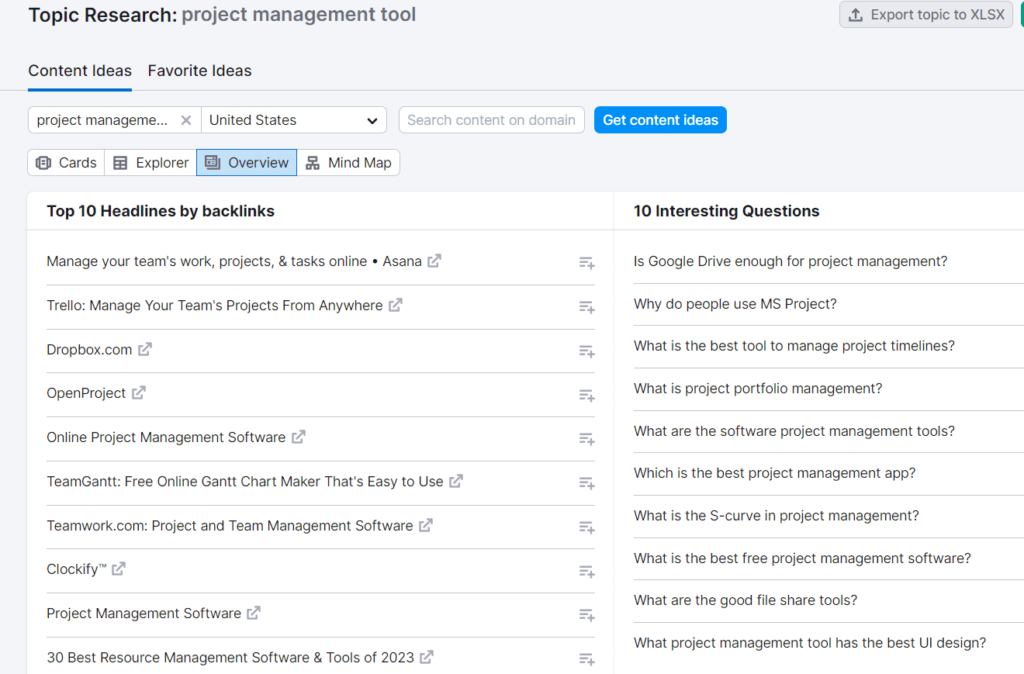The width and height of the screenshot is (1024, 674).
Task: Open the Dropbox.com headline
Action: point(89,349)
